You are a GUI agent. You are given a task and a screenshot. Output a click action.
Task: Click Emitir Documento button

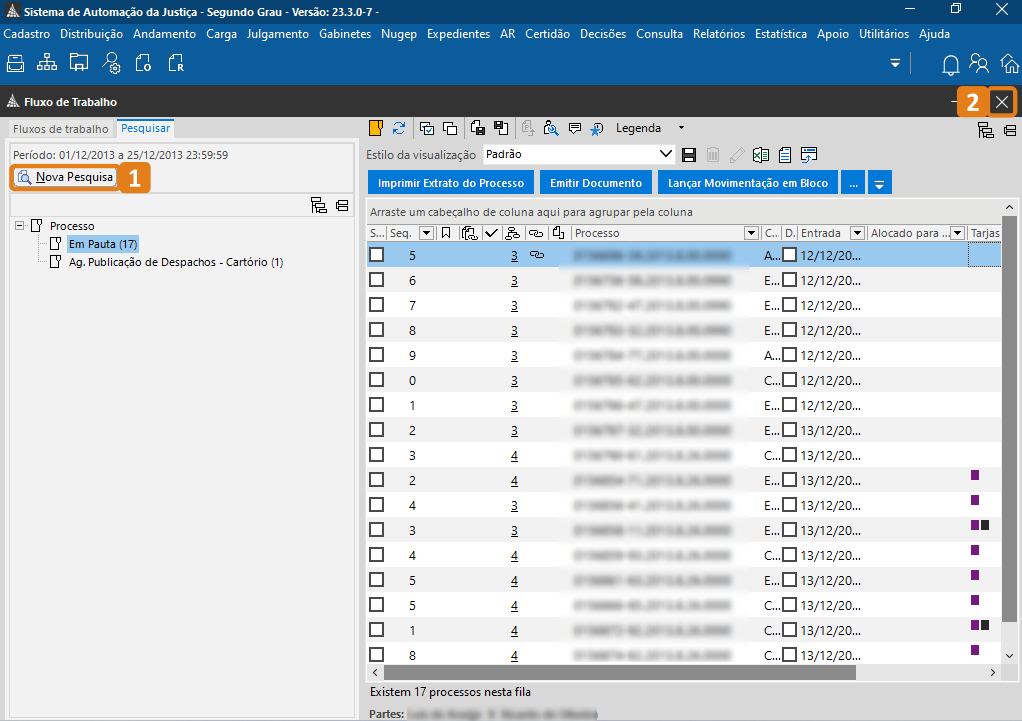[596, 183]
